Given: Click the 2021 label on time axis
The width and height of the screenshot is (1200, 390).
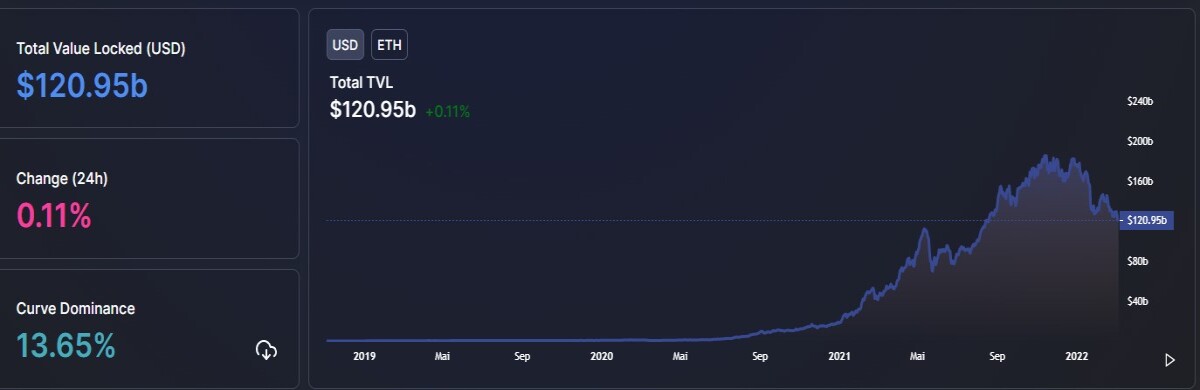Looking at the screenshot, I should click(839, 355).
